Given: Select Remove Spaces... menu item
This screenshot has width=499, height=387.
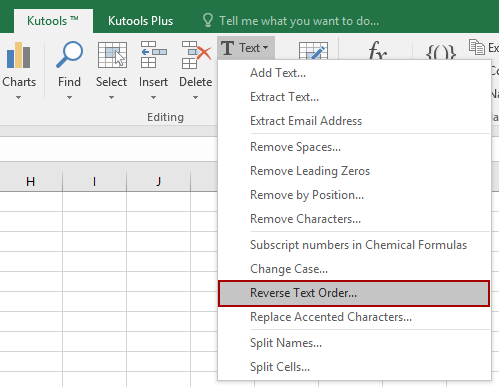Looking at the screenshot, I should coord(354,147).
